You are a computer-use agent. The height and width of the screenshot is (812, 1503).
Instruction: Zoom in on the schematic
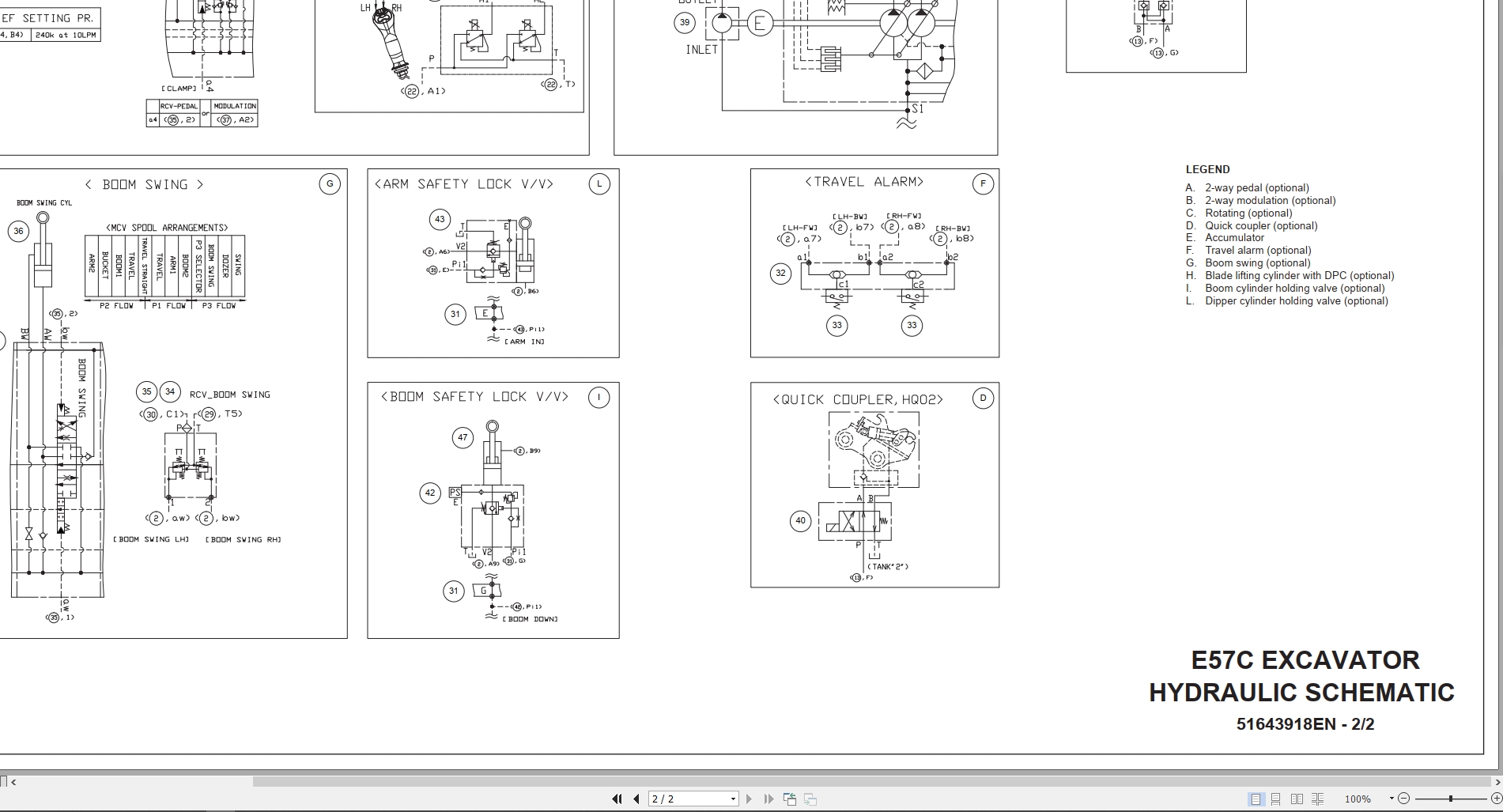click(x=1496, y=799)
